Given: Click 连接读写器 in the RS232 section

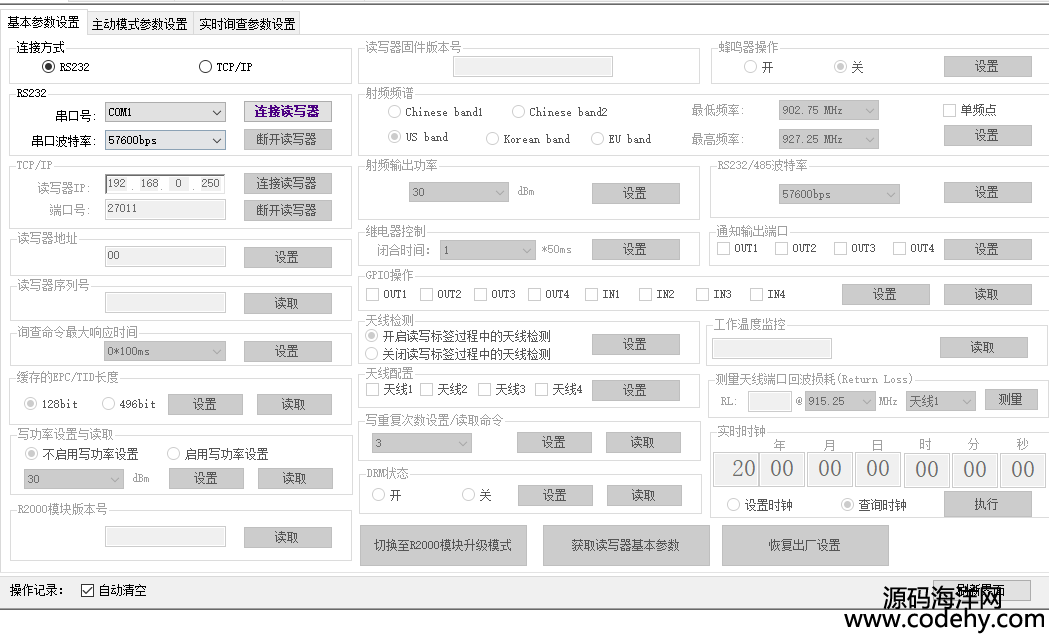Looking at the screenshot, I should click(287, 112).
